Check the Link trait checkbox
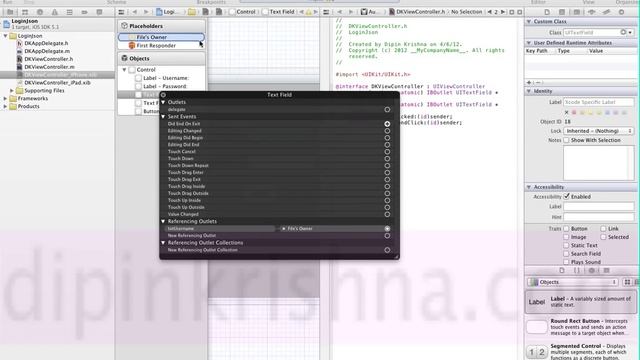The image size is (640, 360). tap(603, 229)
